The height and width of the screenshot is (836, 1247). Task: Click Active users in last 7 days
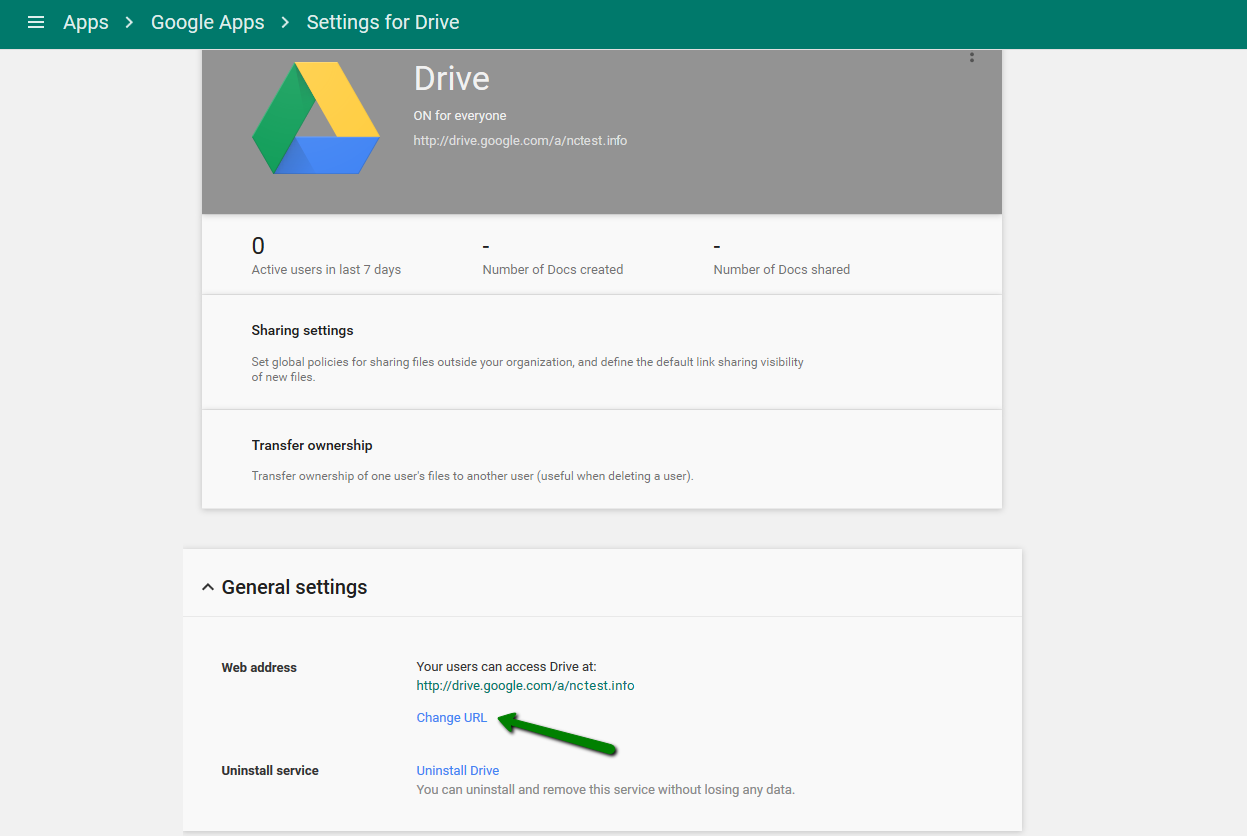tap(326, 270)
